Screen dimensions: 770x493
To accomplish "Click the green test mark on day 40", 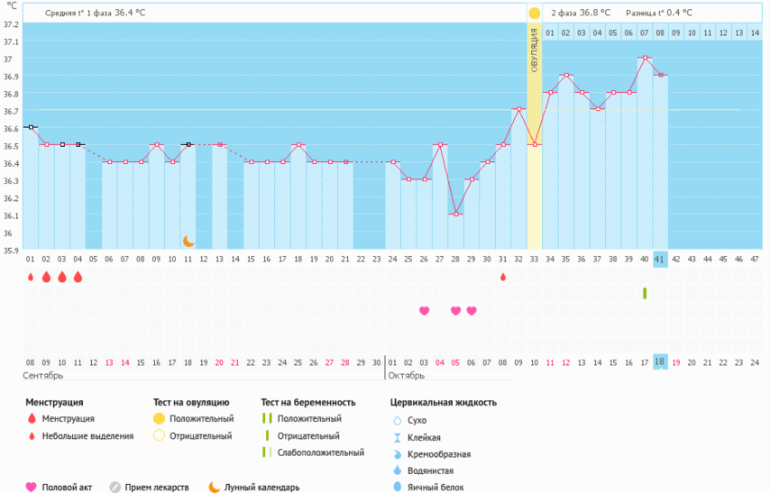I will pos(645,293).
